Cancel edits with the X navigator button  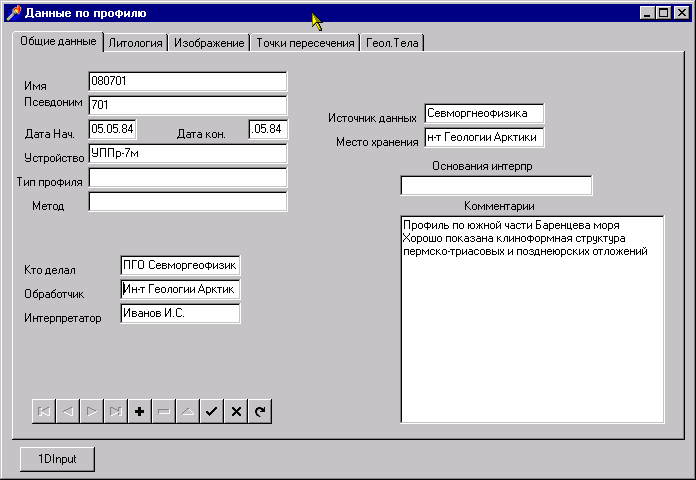click(236, 411)
